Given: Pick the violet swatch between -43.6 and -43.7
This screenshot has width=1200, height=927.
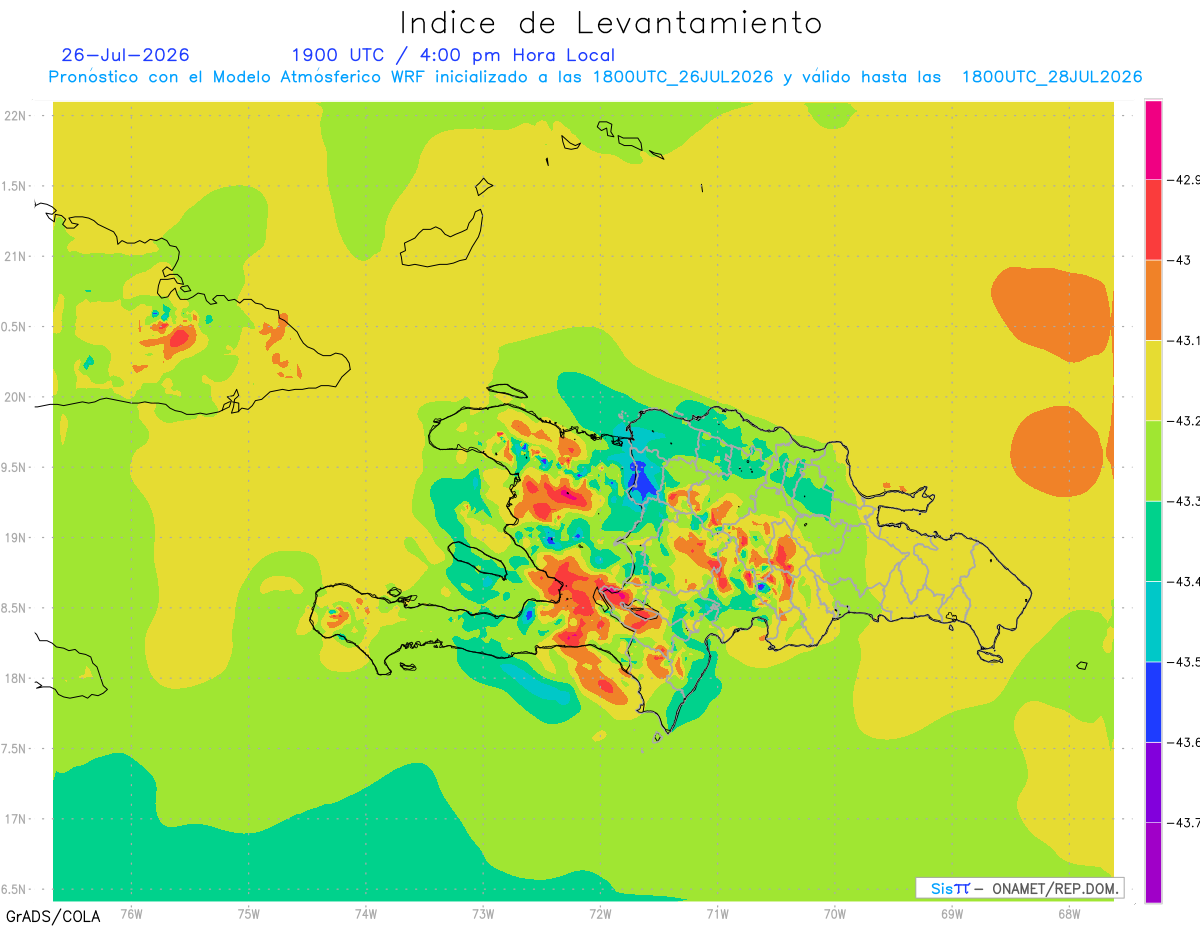Looking at the screenshot, I should 1153,782.
